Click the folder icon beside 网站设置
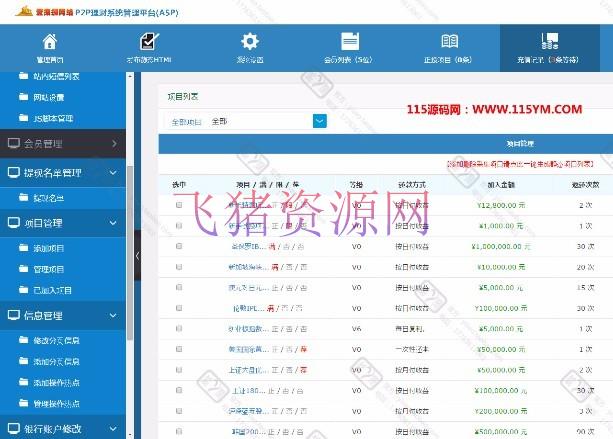This screenshot has height=439, width=613. (24, 97)
